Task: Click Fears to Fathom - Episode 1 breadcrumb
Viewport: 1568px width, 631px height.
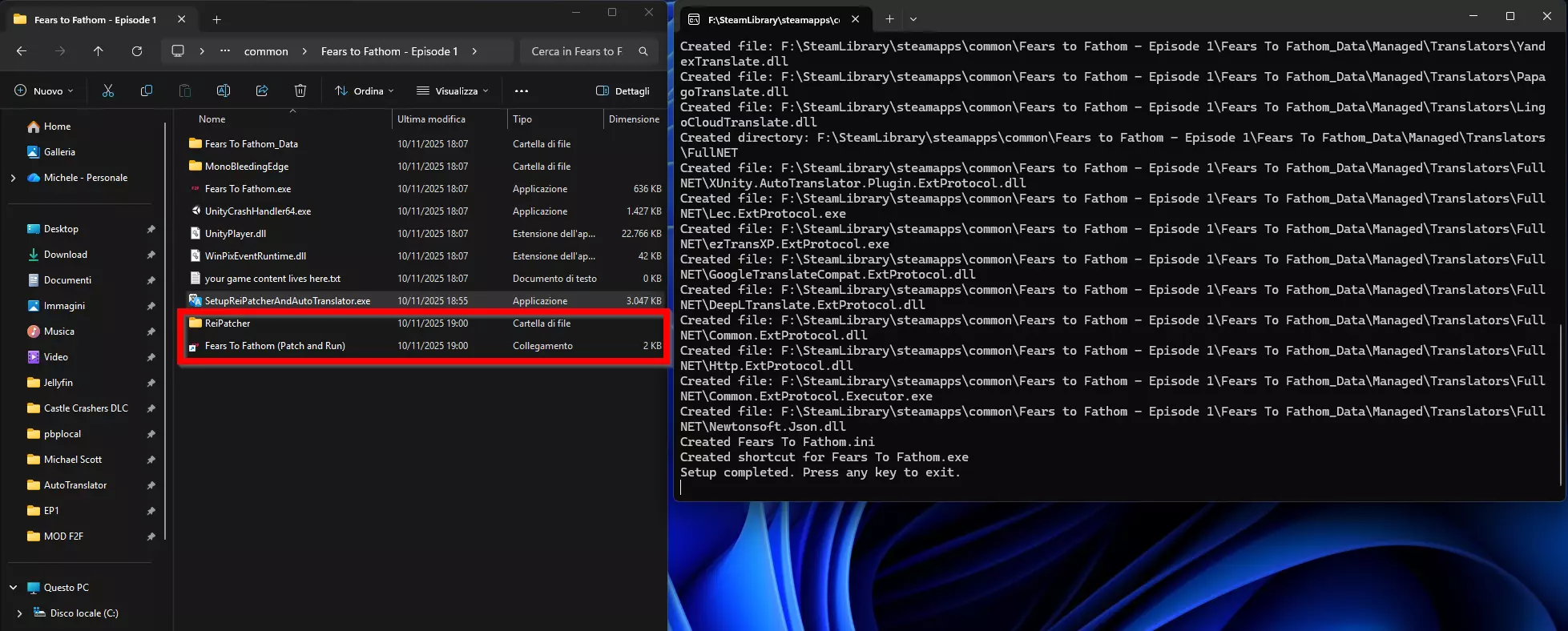Action: 389,51
